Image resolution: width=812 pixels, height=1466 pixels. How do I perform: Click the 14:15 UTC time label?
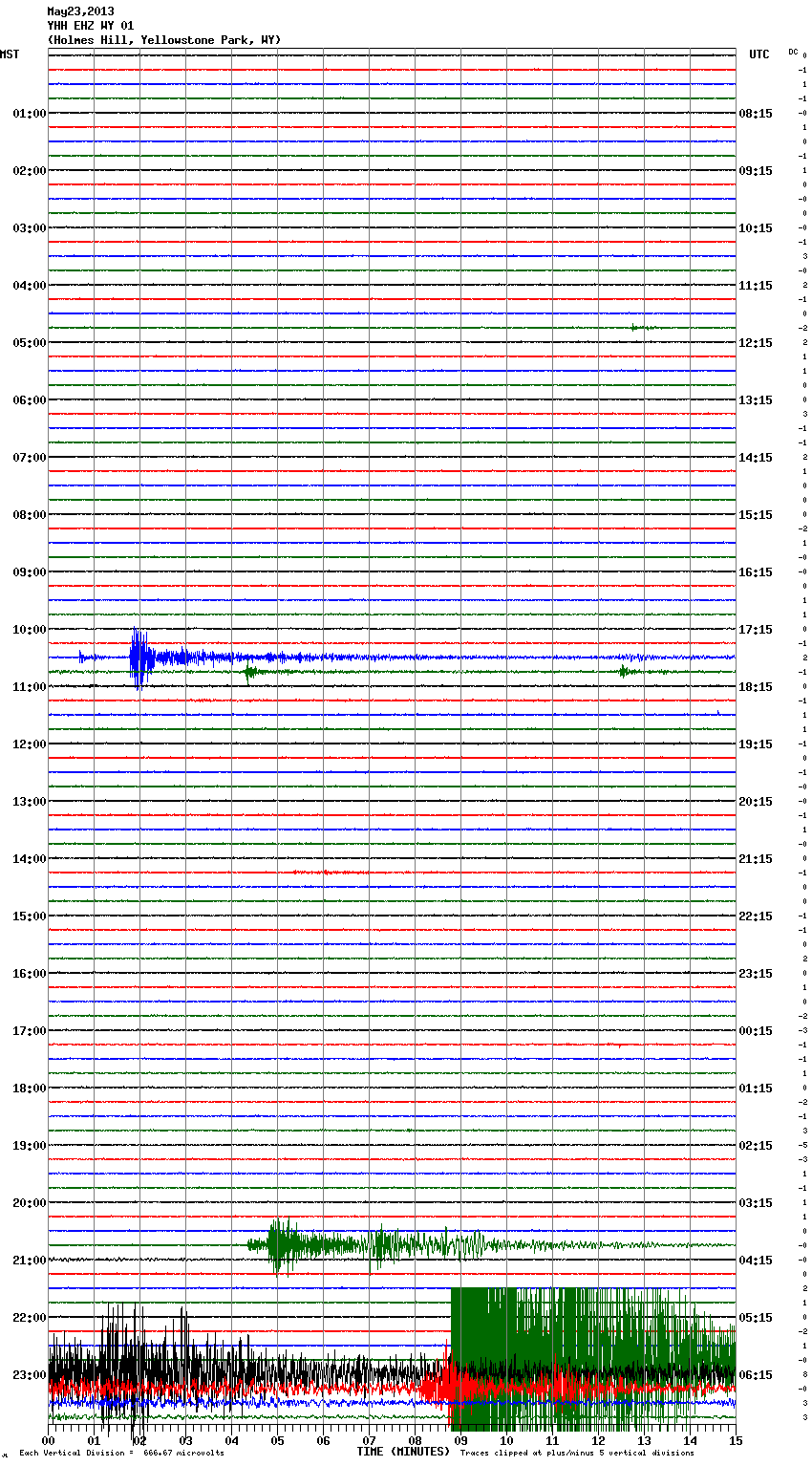(756, 458)
